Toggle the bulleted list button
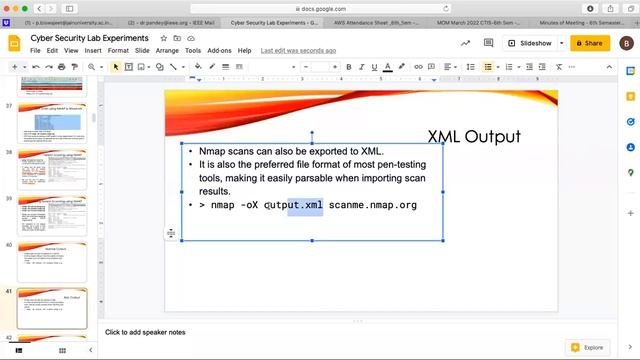This screenshot has width=640, height=360. click(x=488, y=67)
